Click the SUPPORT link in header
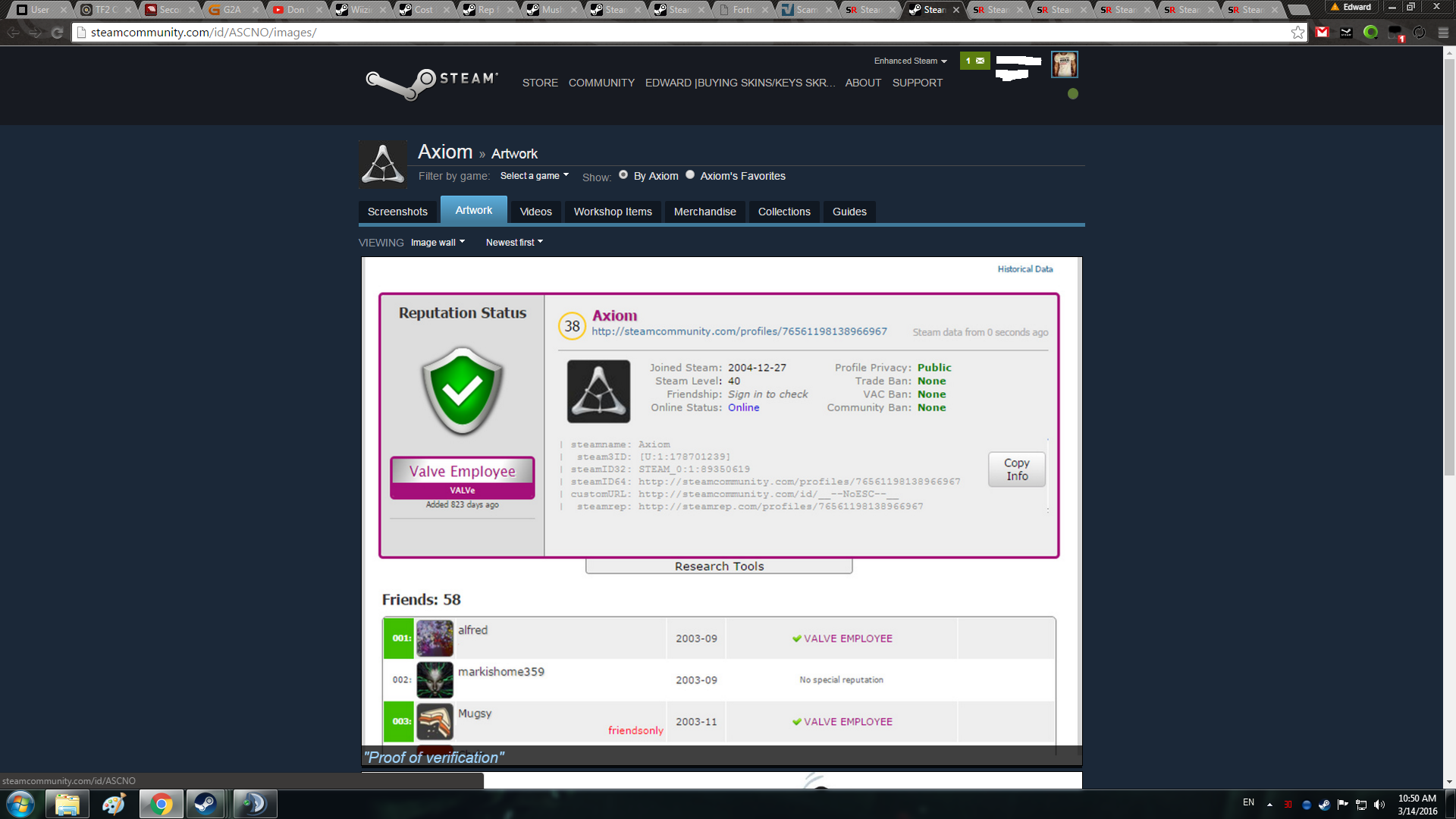 click(917, 83)
